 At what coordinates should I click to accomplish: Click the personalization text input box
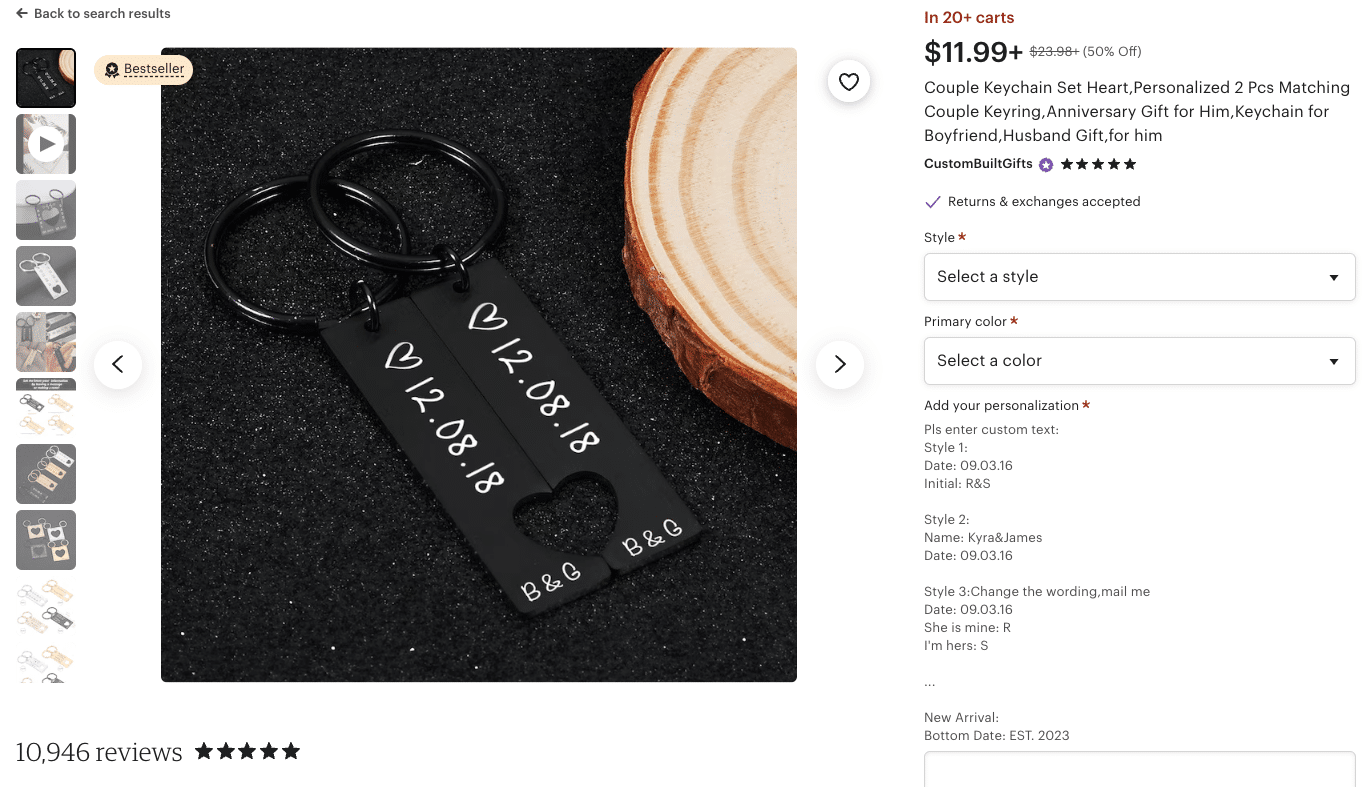pyautogui.click(x=1139, y=770)
